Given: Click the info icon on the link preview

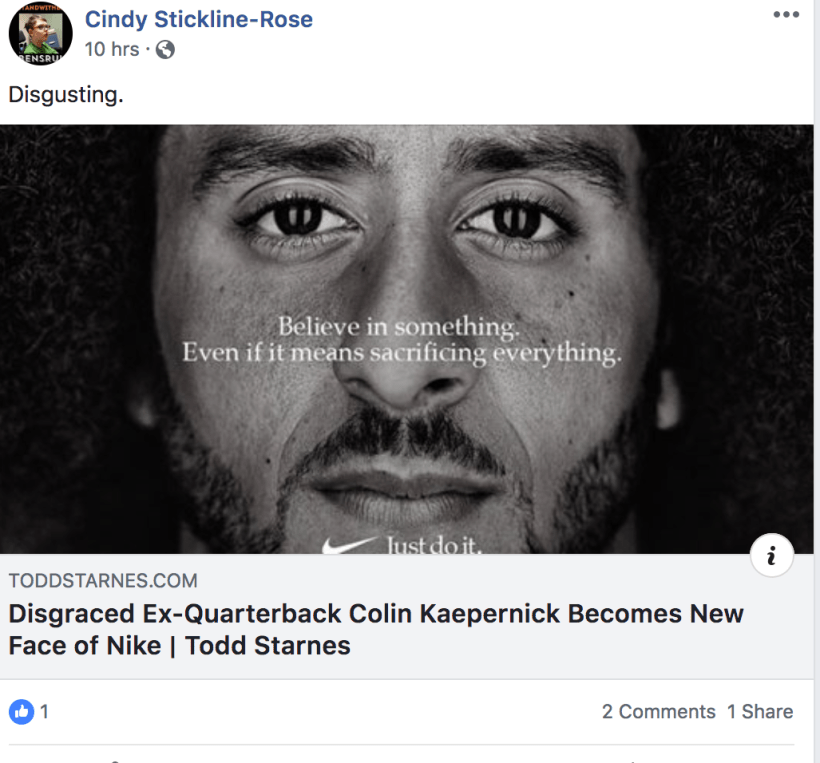Looking at the screenshot, I should pyautogui.click(x=771, y=555).
